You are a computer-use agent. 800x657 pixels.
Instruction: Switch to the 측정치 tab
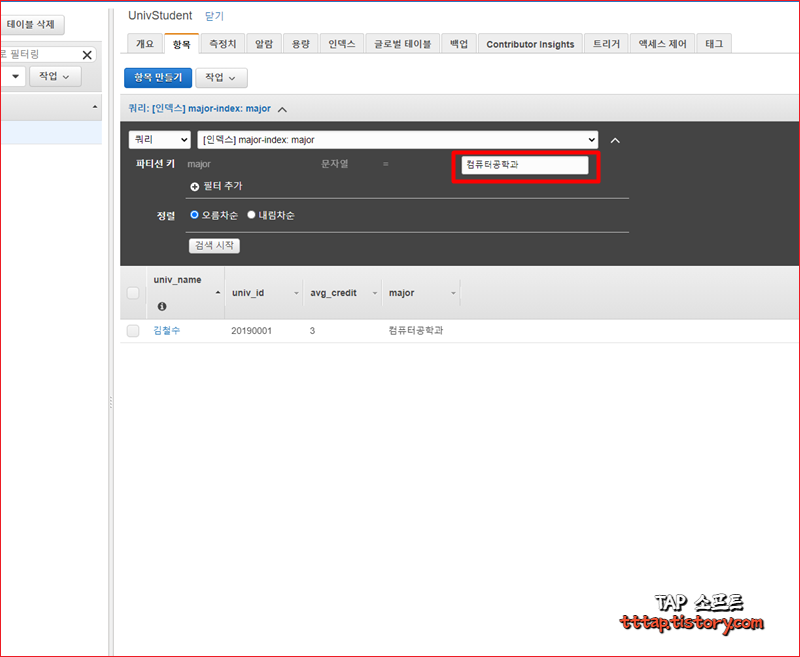223,44
